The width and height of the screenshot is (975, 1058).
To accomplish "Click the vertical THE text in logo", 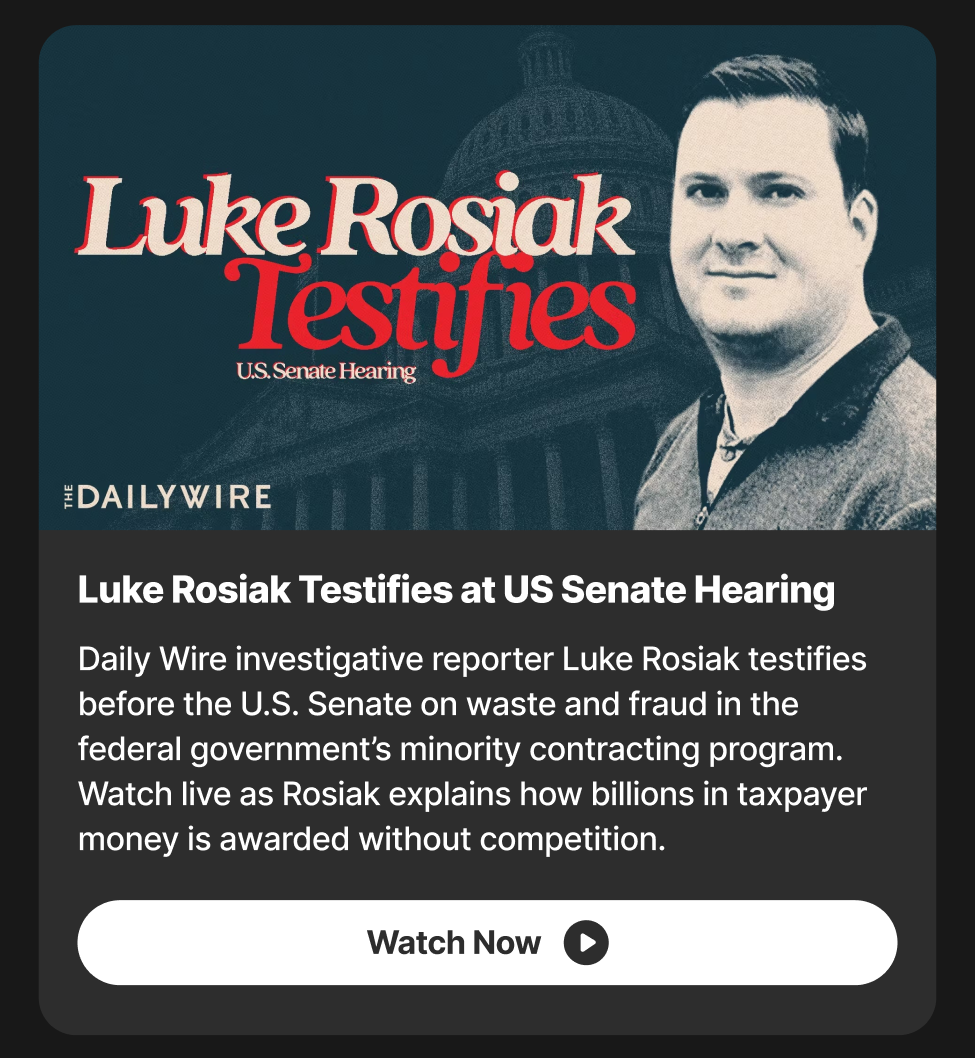I will 69,497.
